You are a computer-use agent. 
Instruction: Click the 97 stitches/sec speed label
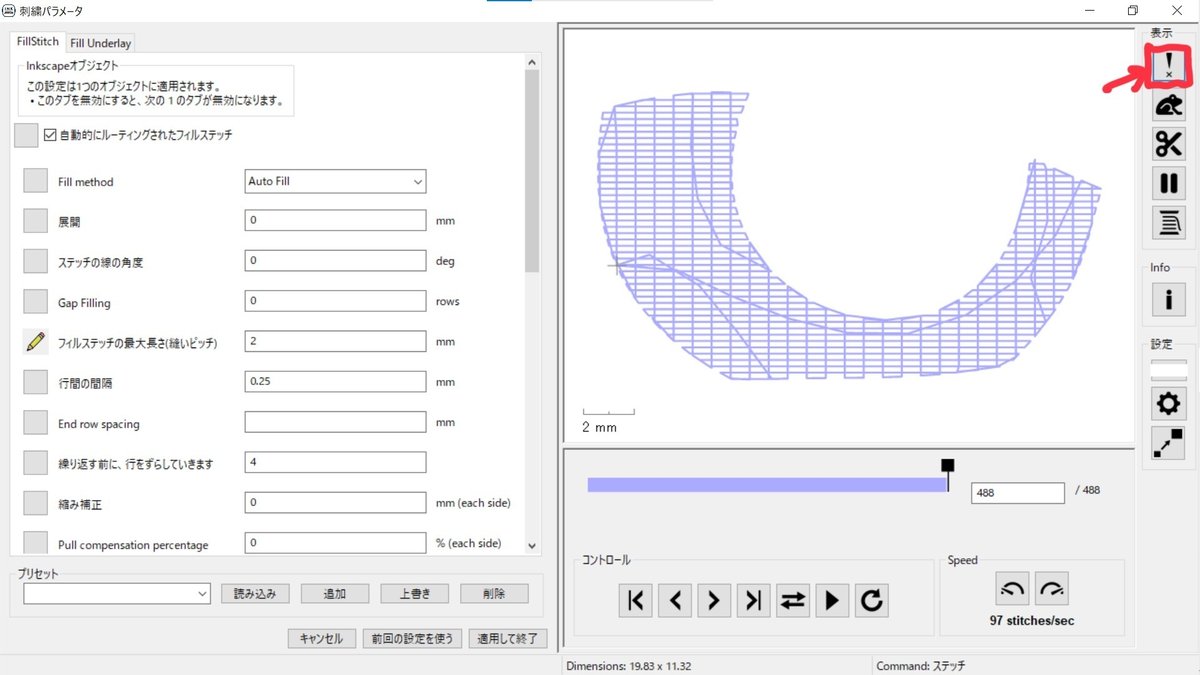1032,621
